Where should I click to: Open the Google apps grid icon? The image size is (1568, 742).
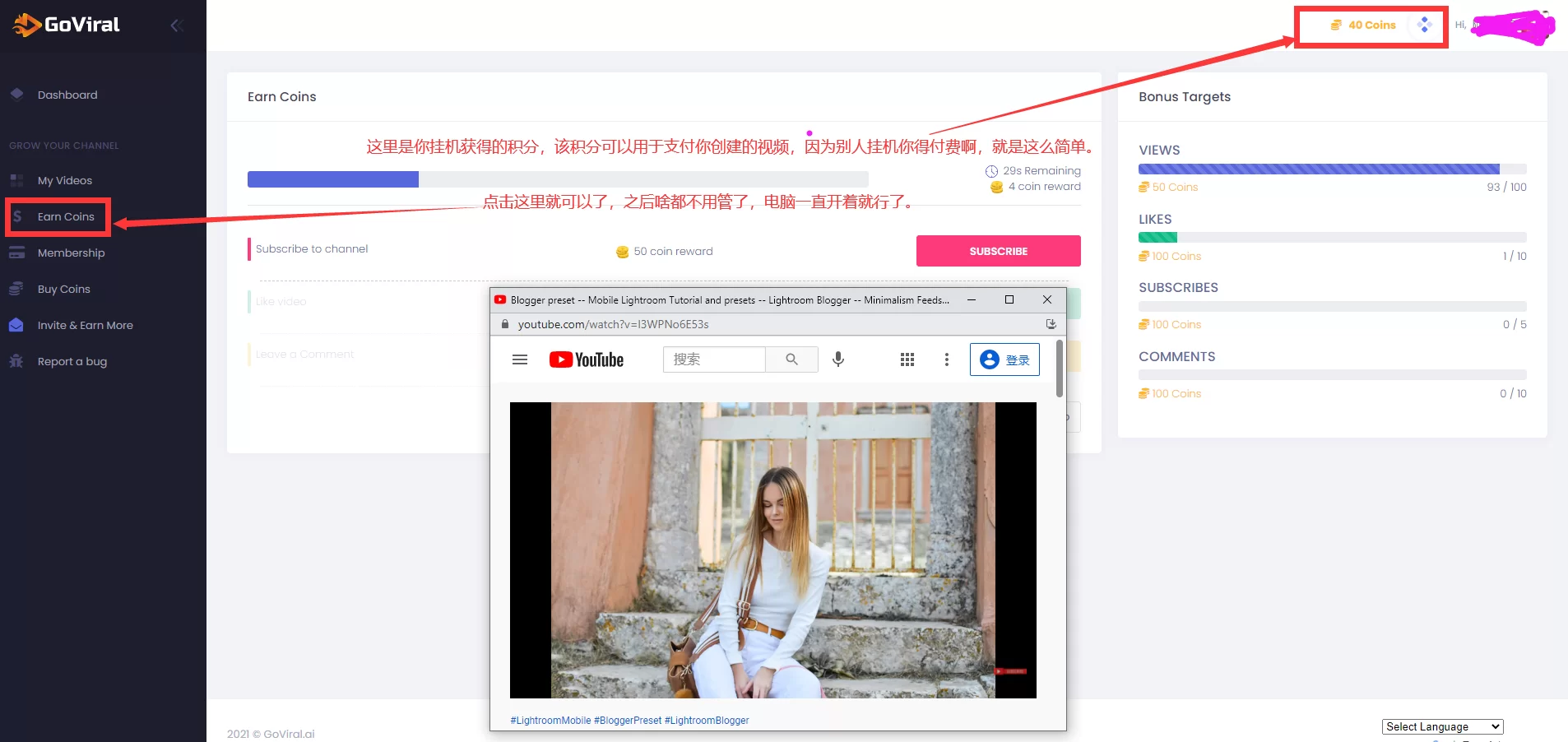click(906, 359)
